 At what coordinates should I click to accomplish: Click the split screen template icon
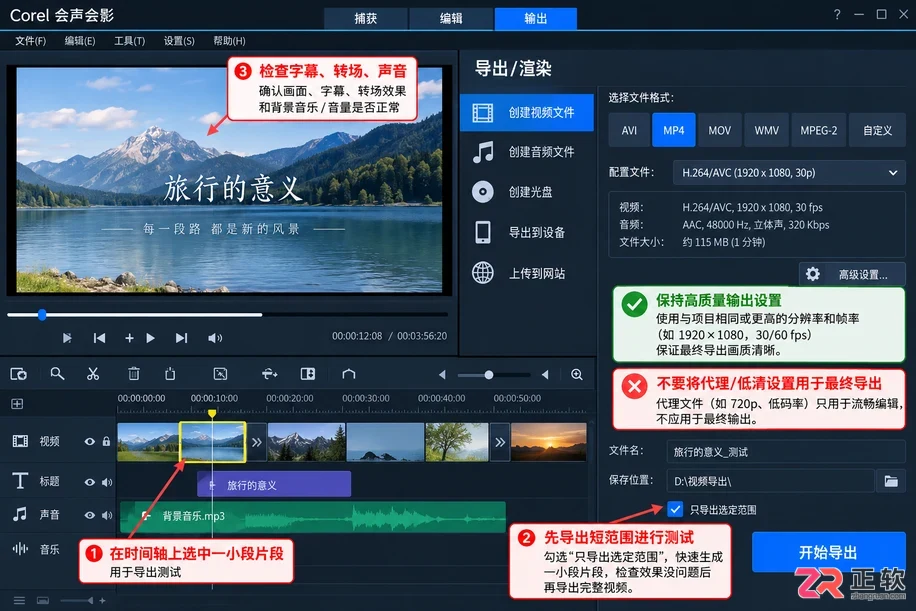tap(308, 374)
